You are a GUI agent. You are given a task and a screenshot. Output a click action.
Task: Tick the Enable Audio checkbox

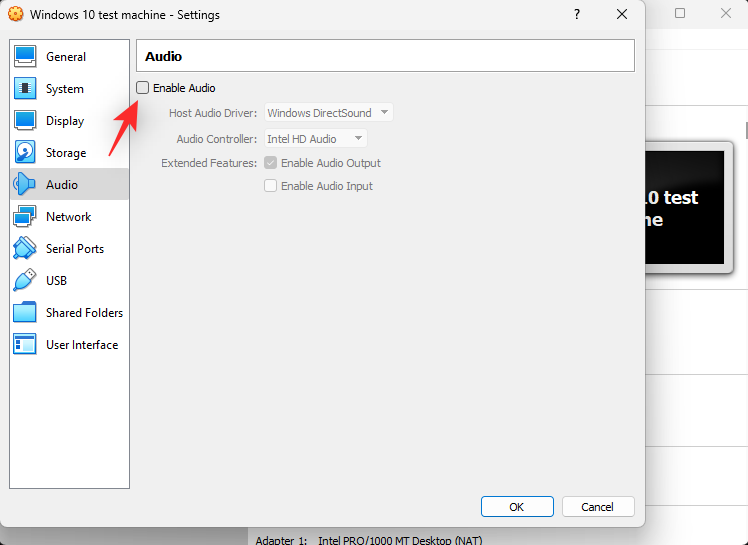pos(143,88)
